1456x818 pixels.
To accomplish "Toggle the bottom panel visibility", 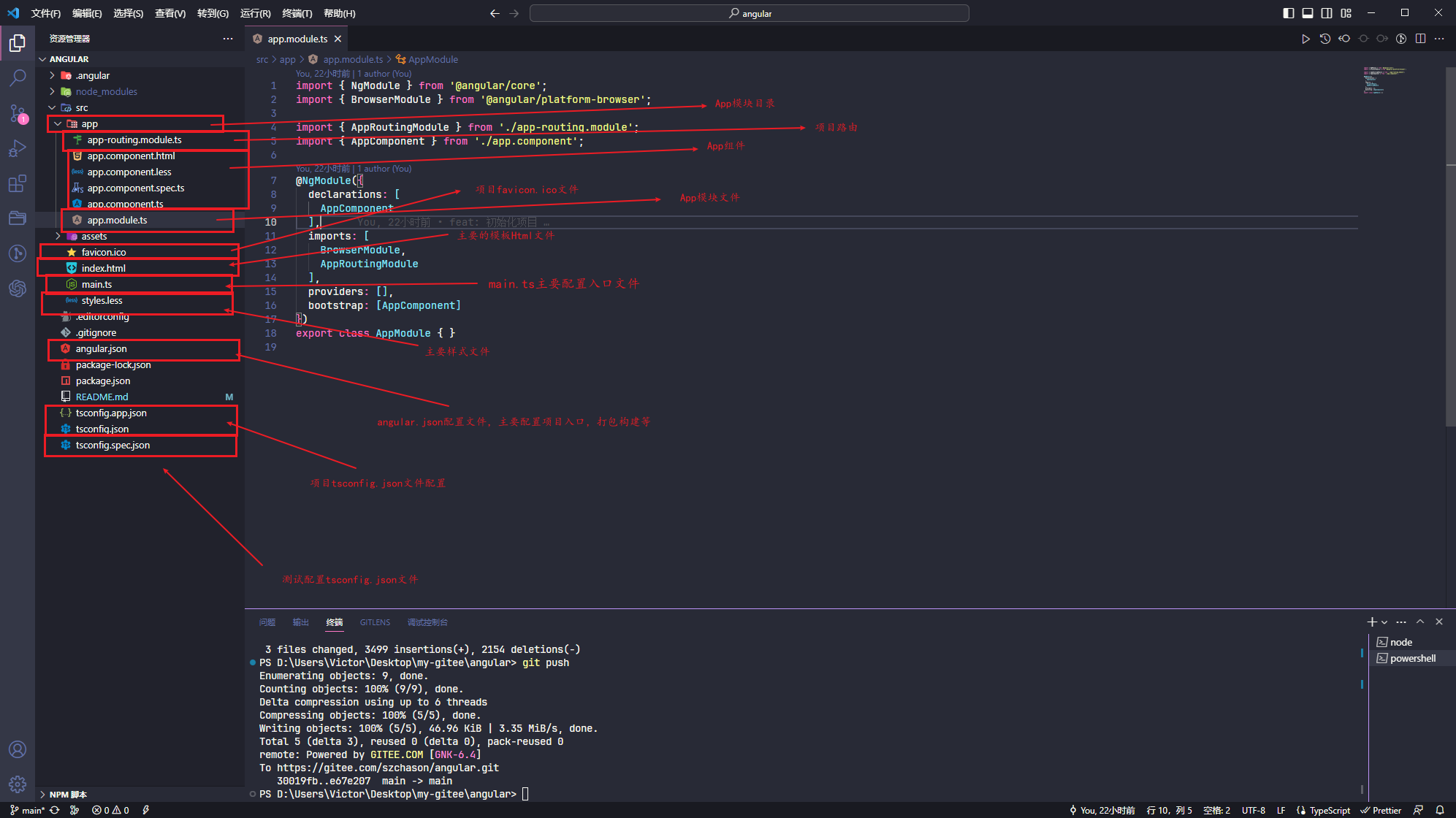I will point(1308,13).
